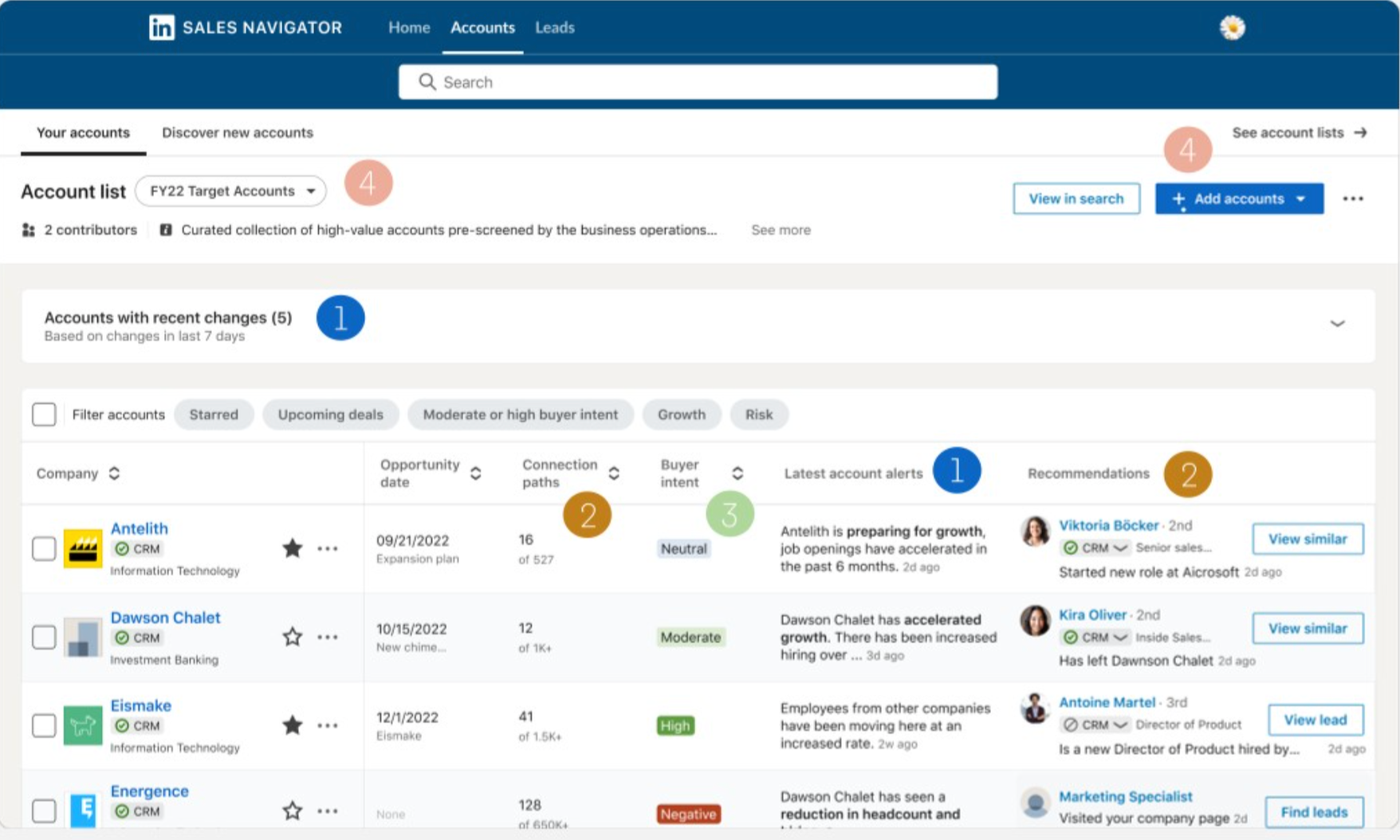Select the Eismake row checkbox
1400x840 pixels.
click(44, 725)
